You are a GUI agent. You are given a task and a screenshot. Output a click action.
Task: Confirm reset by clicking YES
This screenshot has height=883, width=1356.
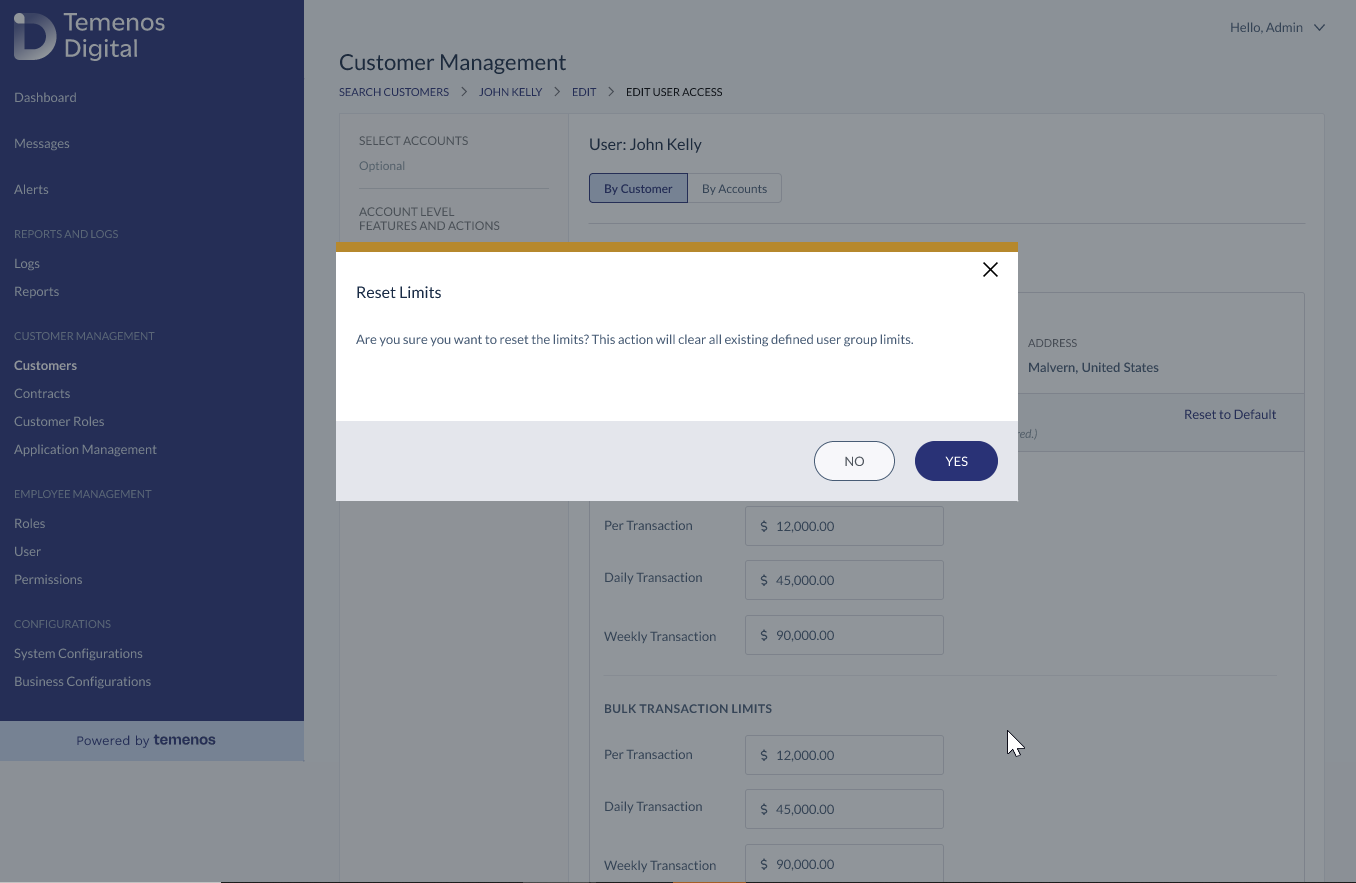956,461
